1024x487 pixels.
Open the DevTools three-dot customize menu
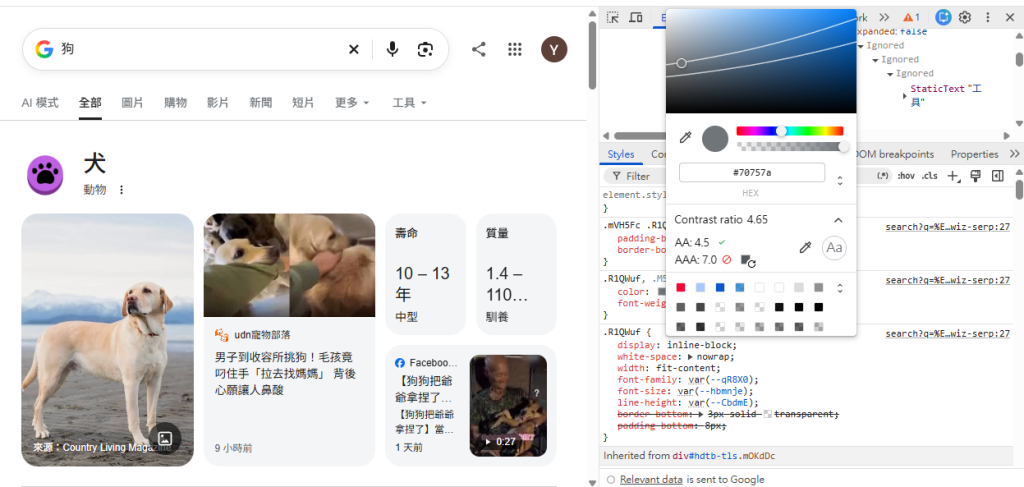[987, 18]
